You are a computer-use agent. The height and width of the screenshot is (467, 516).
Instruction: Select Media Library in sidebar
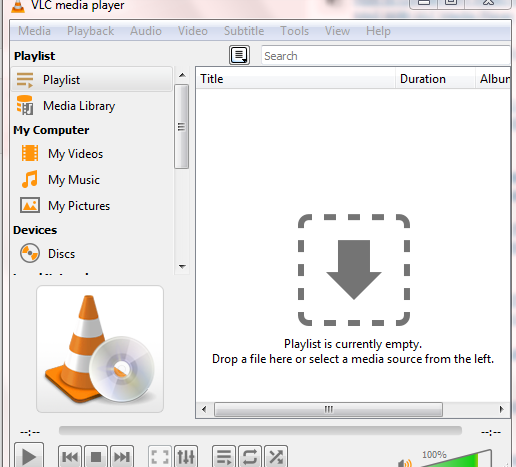click(92, 106)
